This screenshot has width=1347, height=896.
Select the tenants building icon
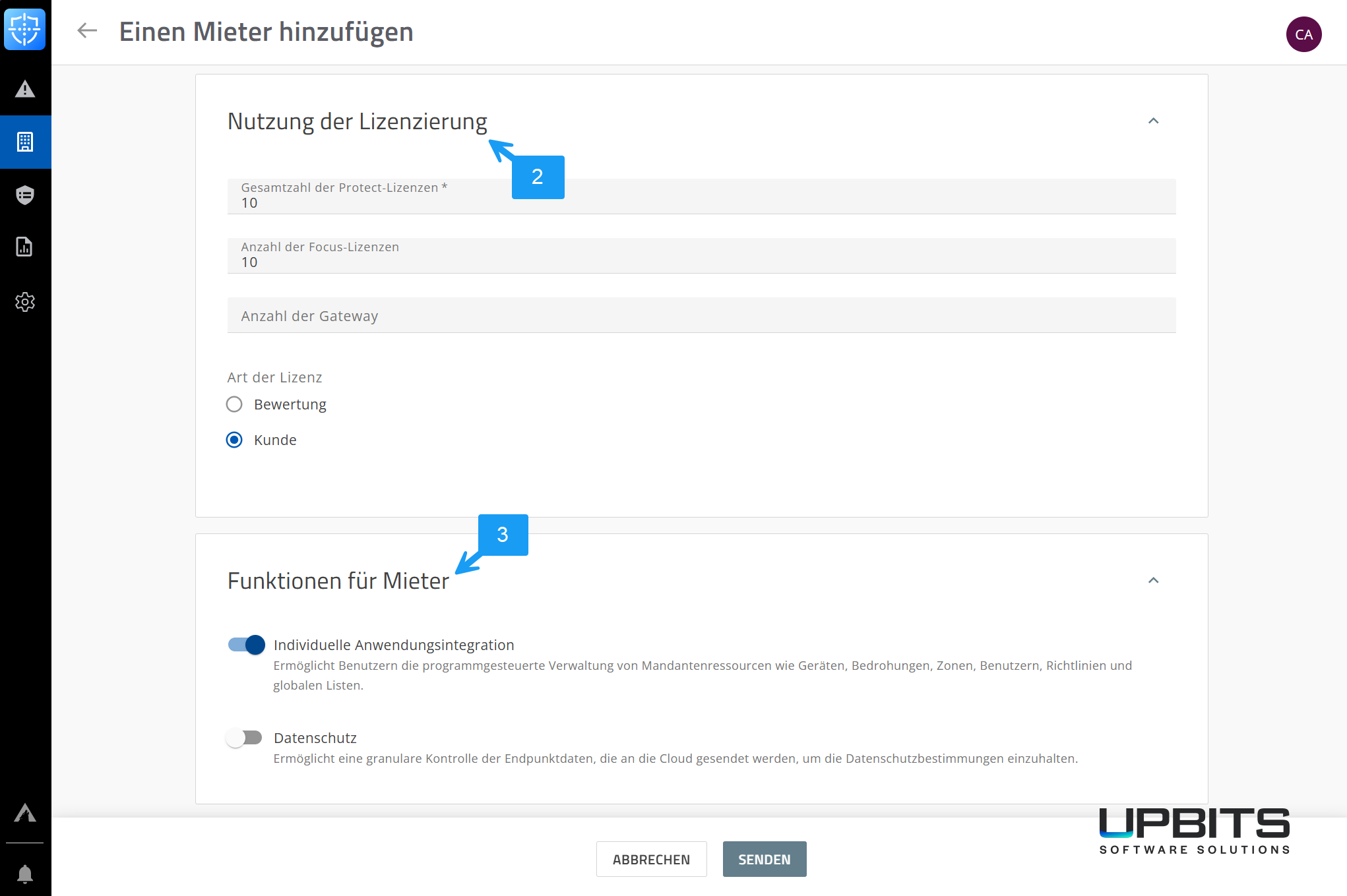click(25, 142)
